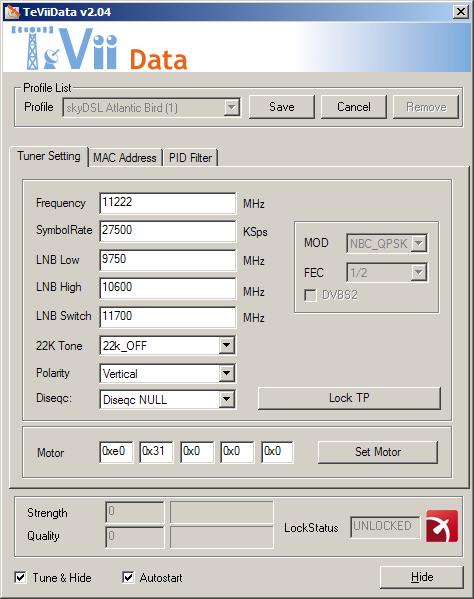Click the LNB High input field
Image resolution: width=474 pixels, height=599 pixels.
click(168, 288)
